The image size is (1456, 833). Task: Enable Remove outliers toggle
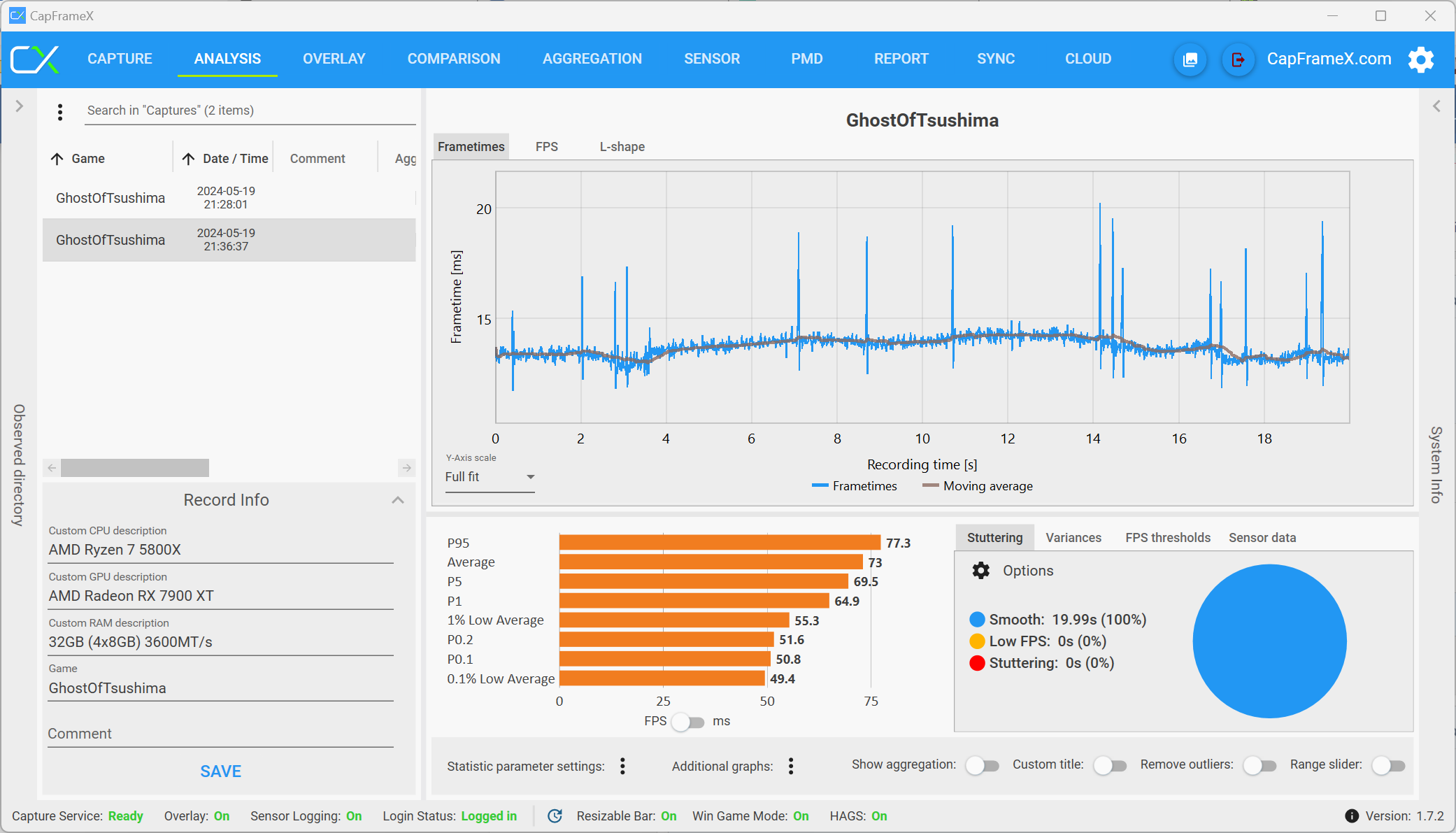pos(1259,766)
